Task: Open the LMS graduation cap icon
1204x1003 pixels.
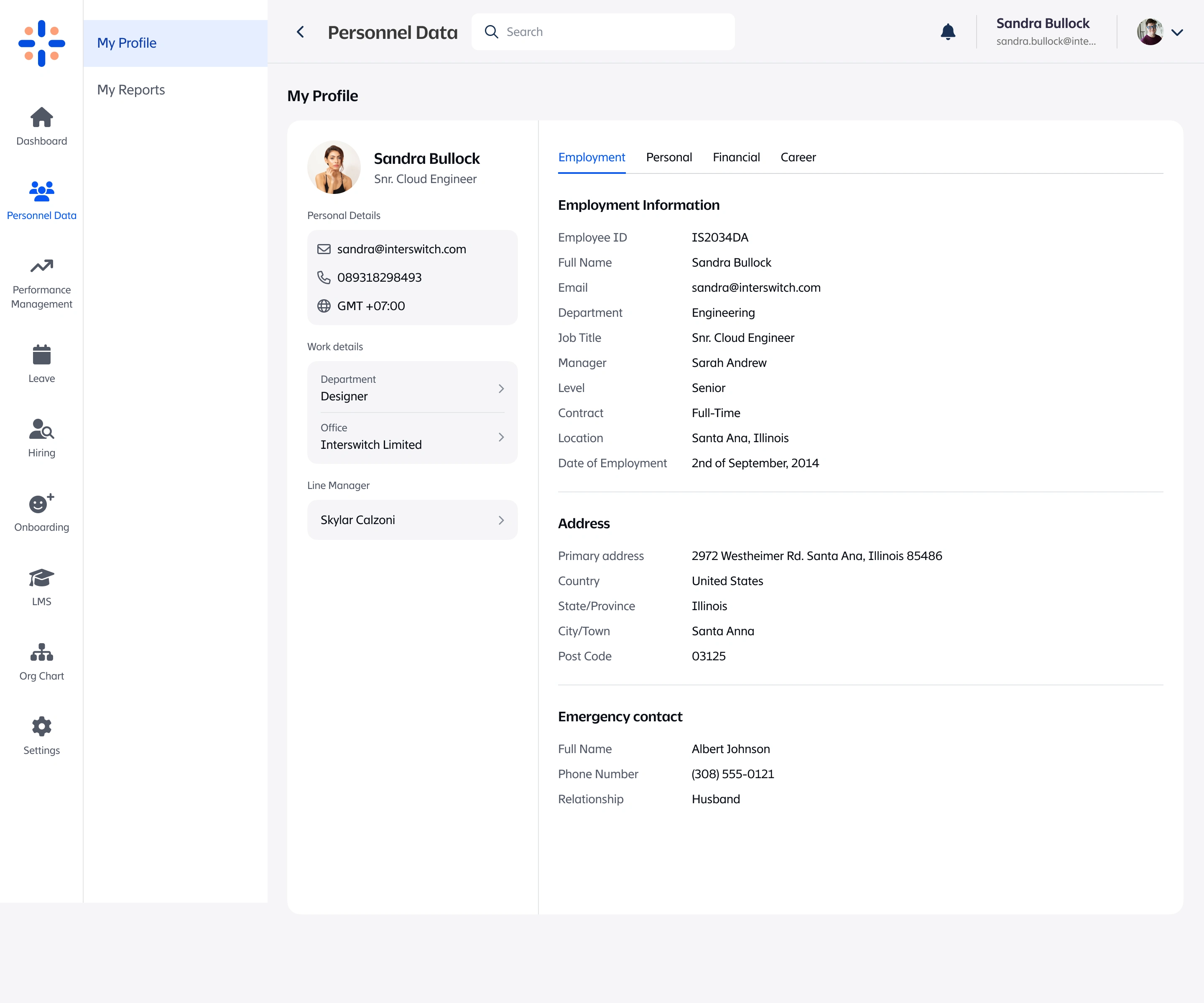Action: point(41,578)
